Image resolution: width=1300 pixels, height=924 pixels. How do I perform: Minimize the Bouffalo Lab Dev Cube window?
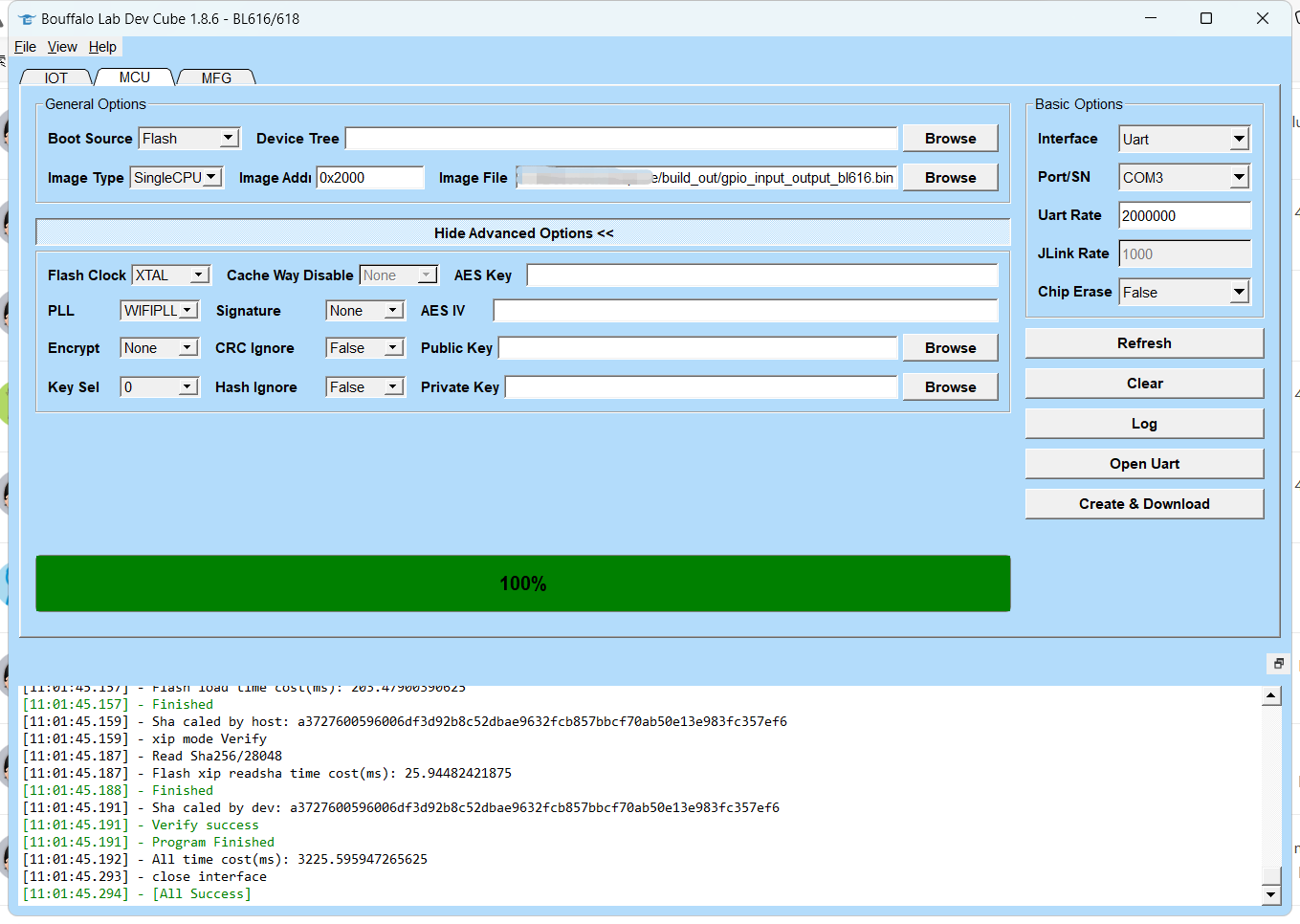1151,18
